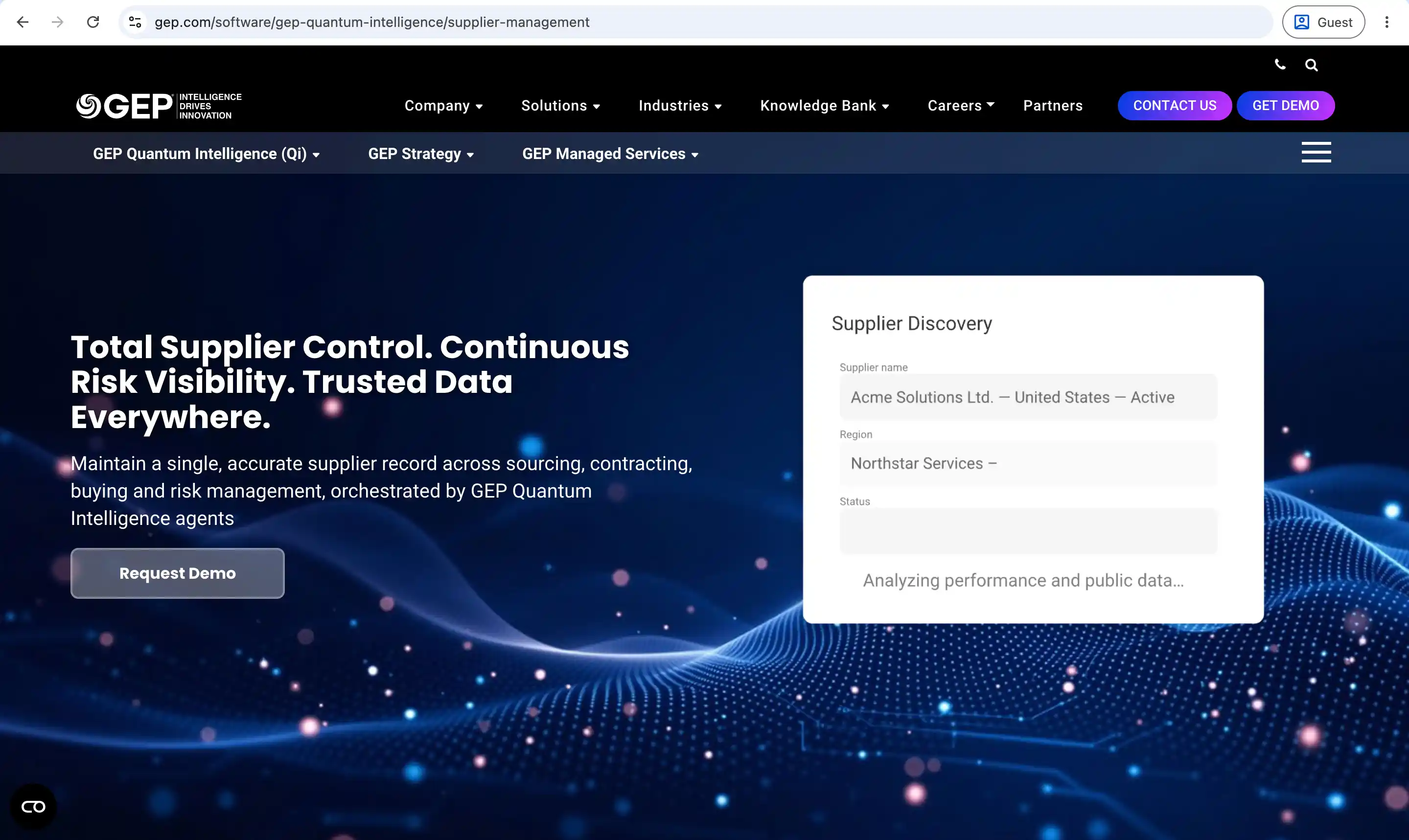Open the Chrome three-dot menu
The width and height of the screenshot is (1409, 840).
coord(1386,22)
